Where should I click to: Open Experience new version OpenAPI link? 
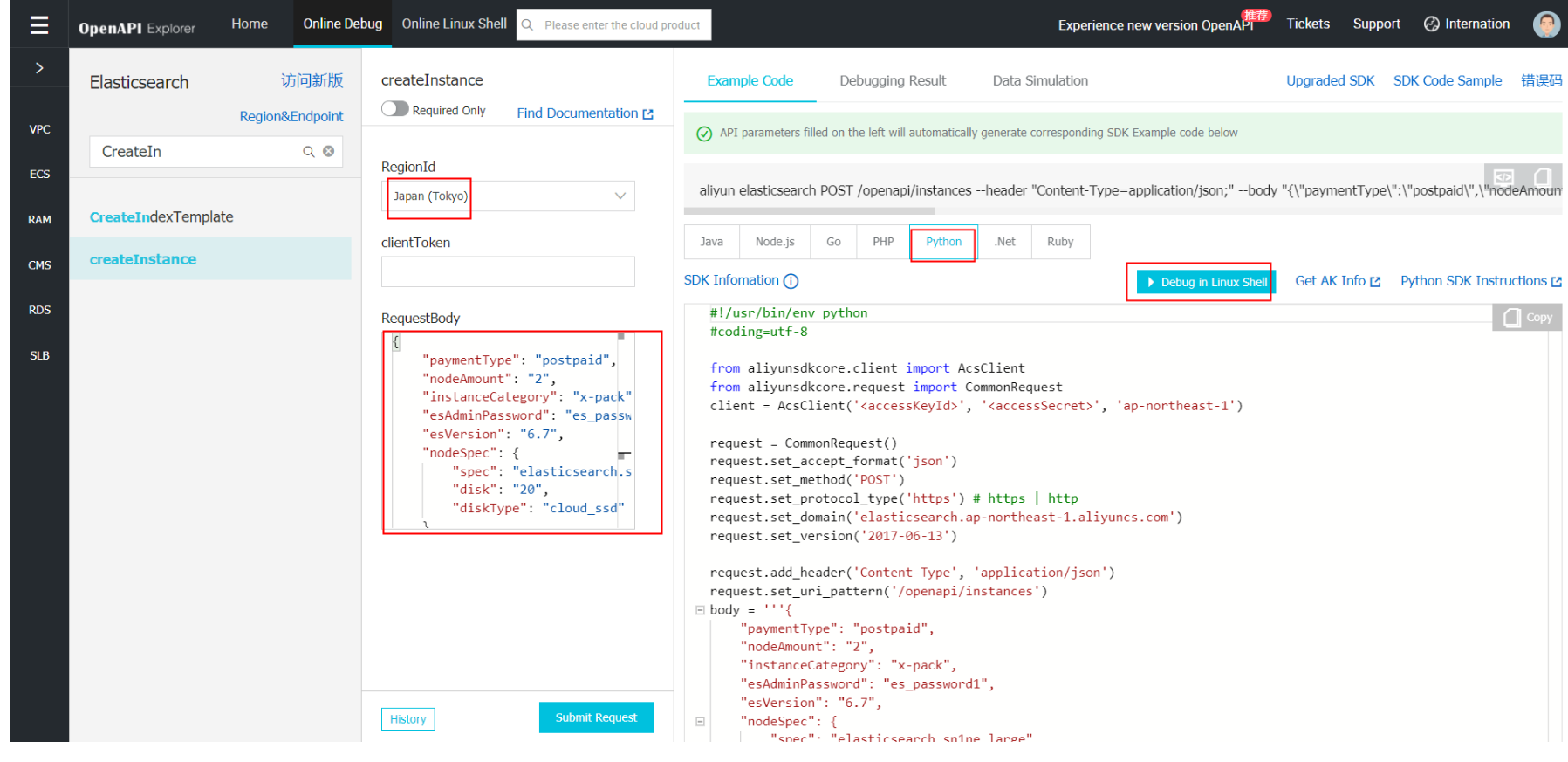coord(1156,25)
